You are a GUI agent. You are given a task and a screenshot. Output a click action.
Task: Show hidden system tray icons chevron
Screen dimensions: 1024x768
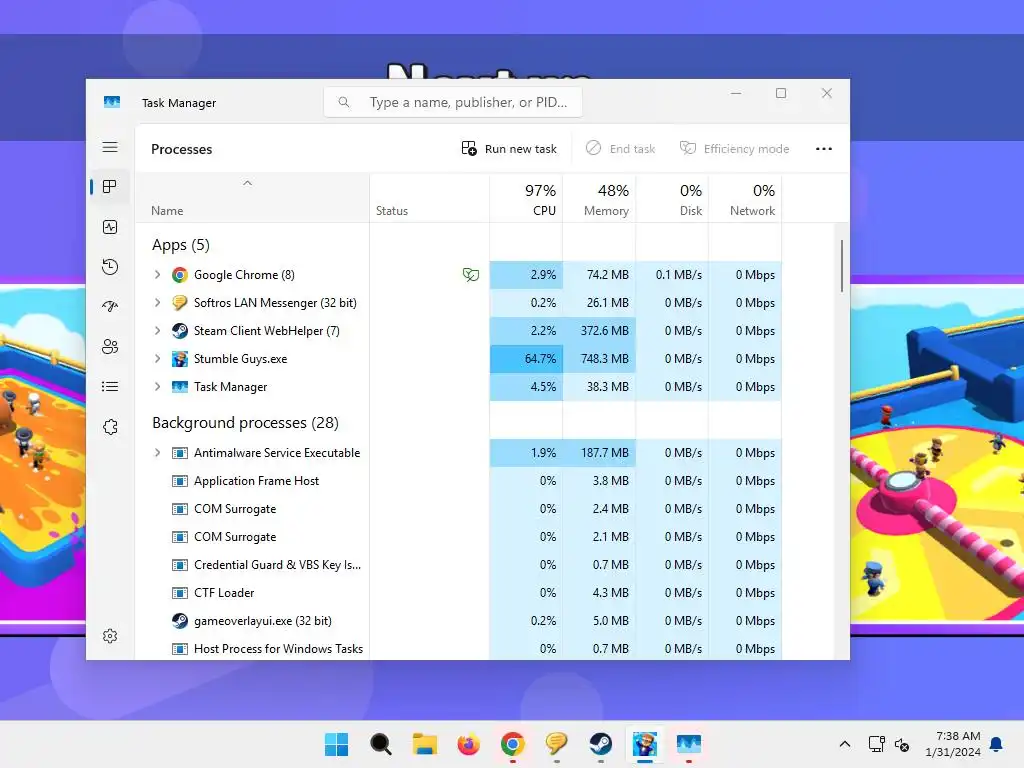[844, 744]
